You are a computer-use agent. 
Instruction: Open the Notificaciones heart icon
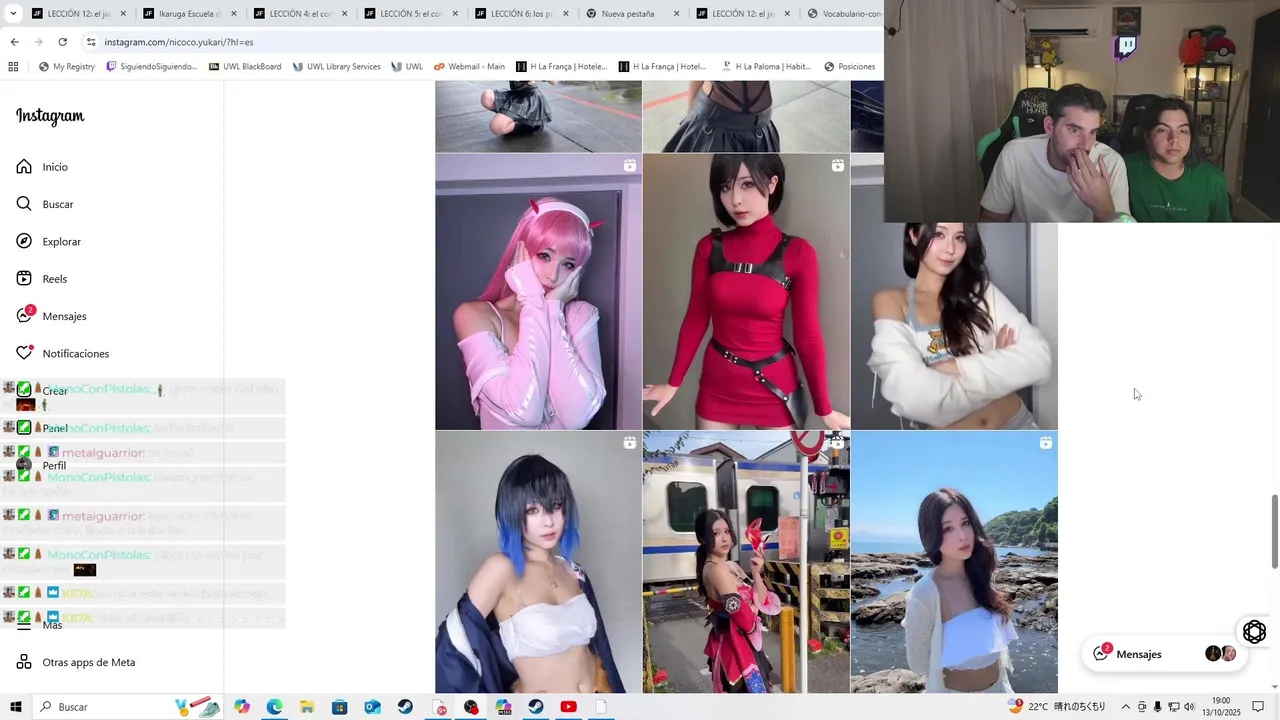[24, 353]
